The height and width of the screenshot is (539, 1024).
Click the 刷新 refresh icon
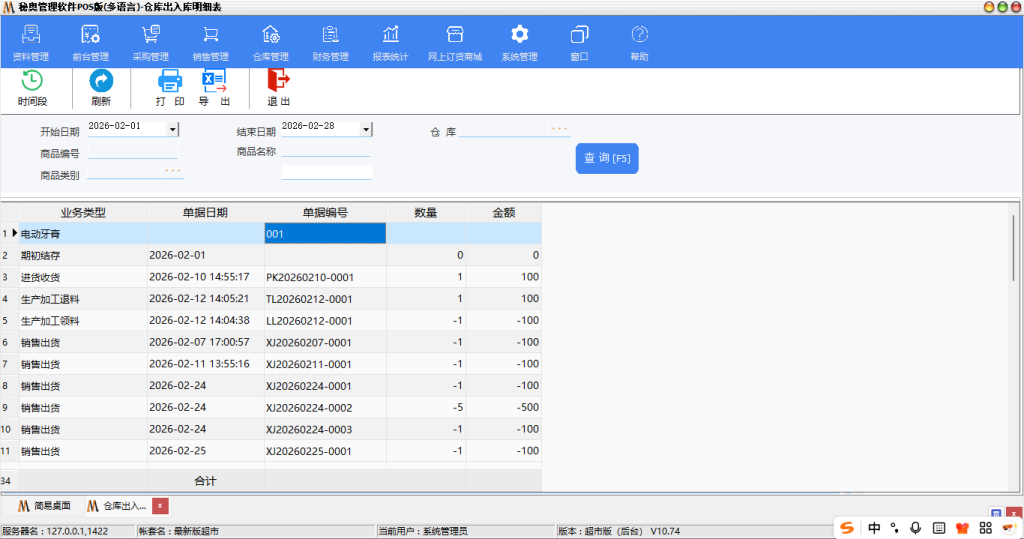coord(101,82)
